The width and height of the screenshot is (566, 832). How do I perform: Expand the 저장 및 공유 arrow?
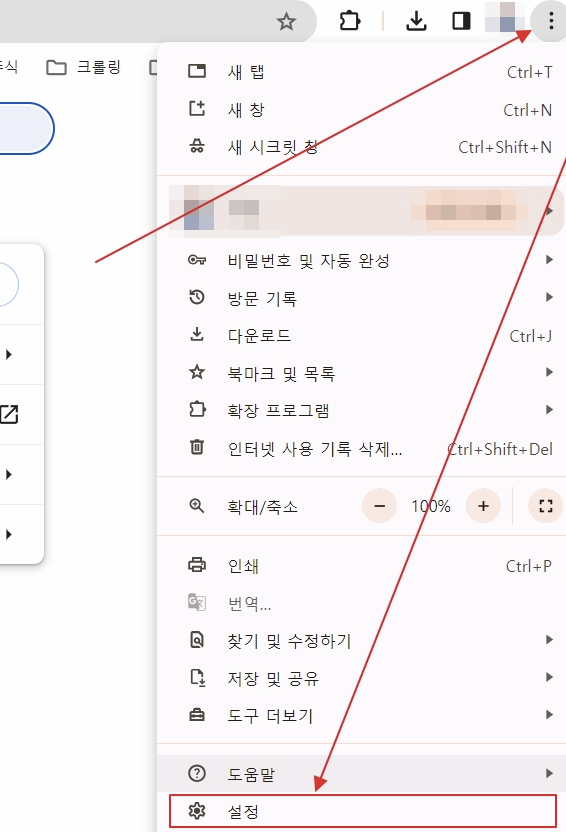[x=550, y=677]
